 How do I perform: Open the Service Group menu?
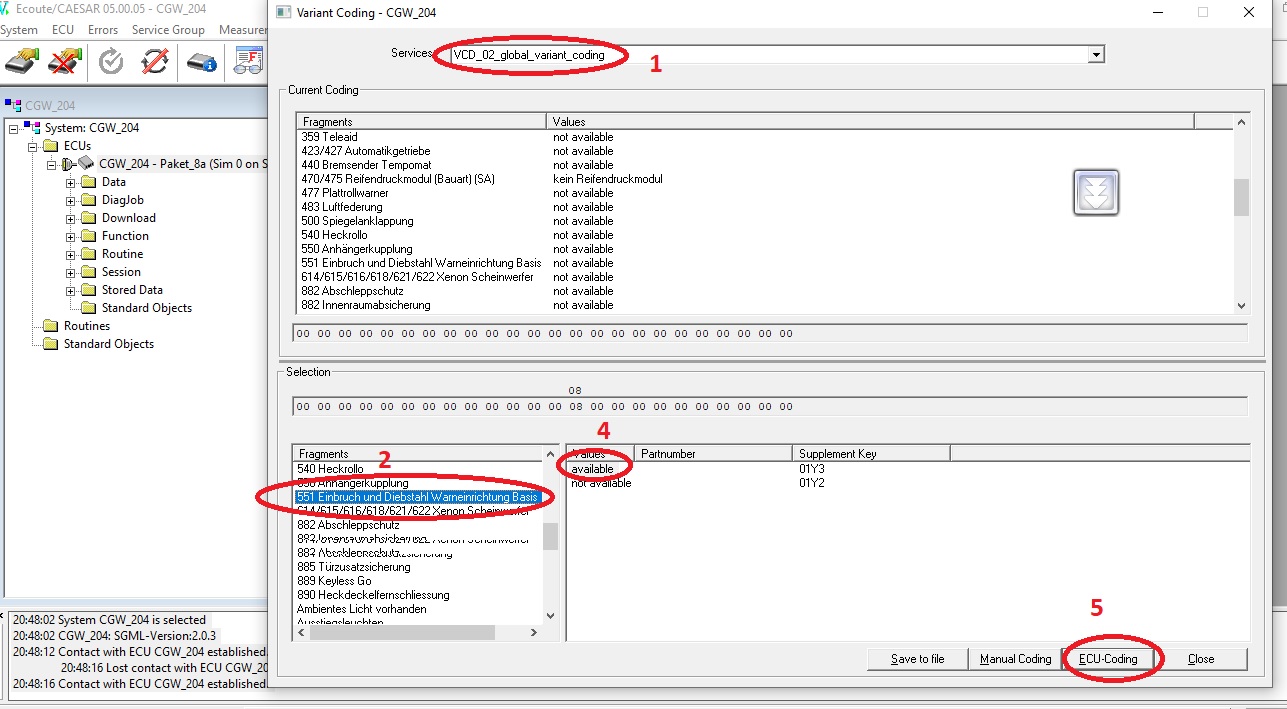coord(168,30)
